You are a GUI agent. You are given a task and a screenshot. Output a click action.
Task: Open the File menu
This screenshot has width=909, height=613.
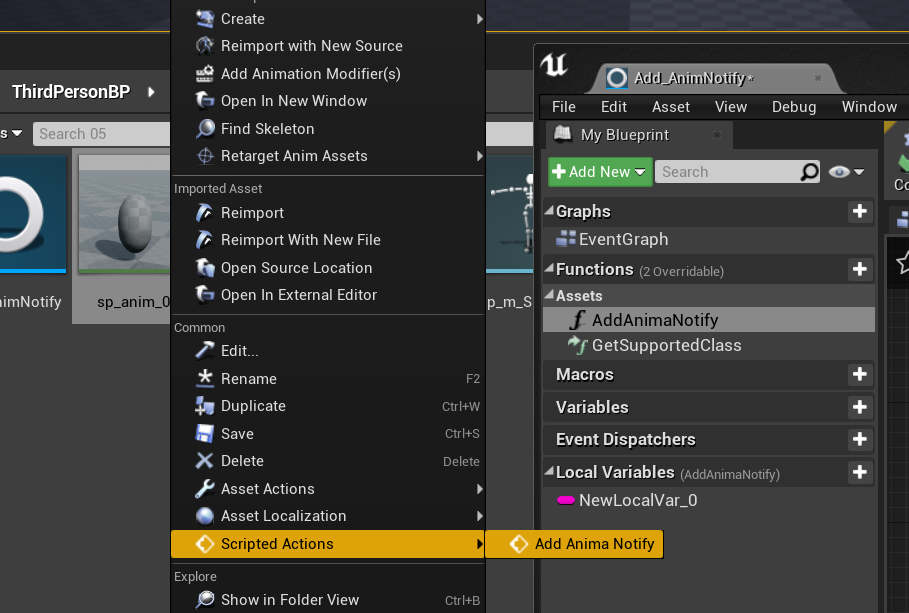[x=563, y=107]
